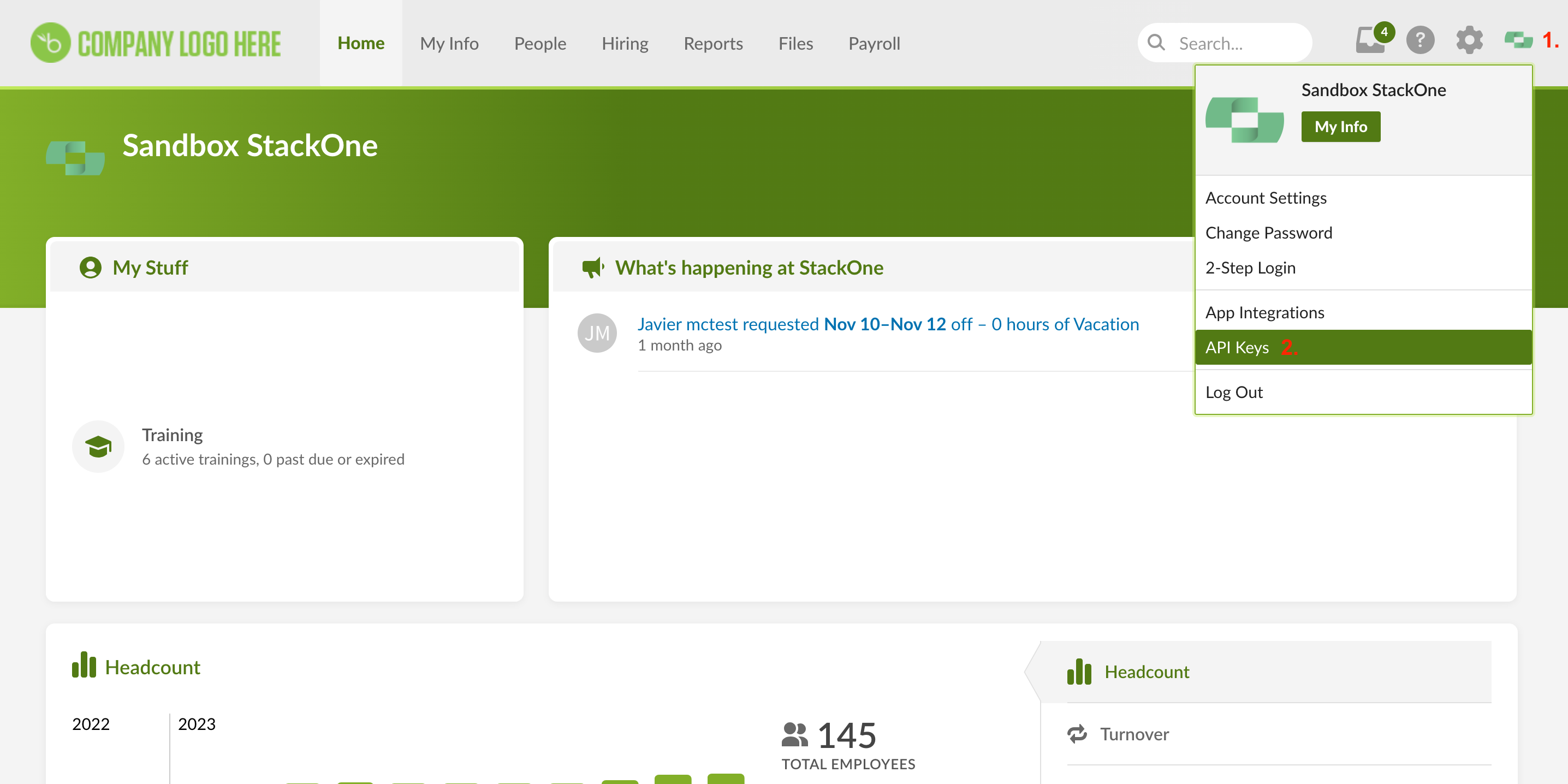This screenshot has height=784, width=1568.
Task: Click the user avatar in top bar
Action: tap(1518, 41)
